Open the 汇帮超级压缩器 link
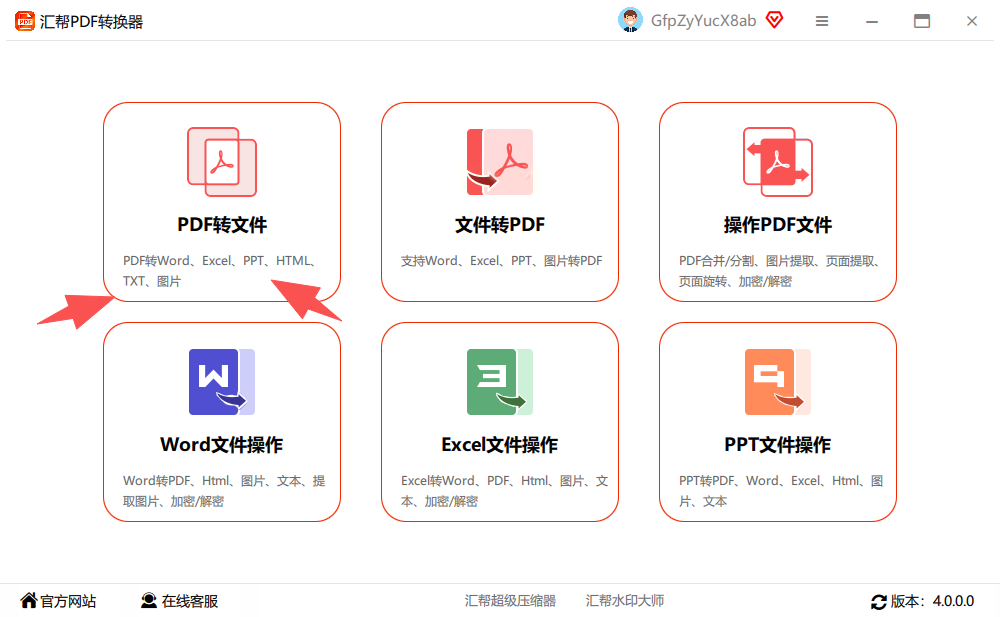 click(510, 601)
